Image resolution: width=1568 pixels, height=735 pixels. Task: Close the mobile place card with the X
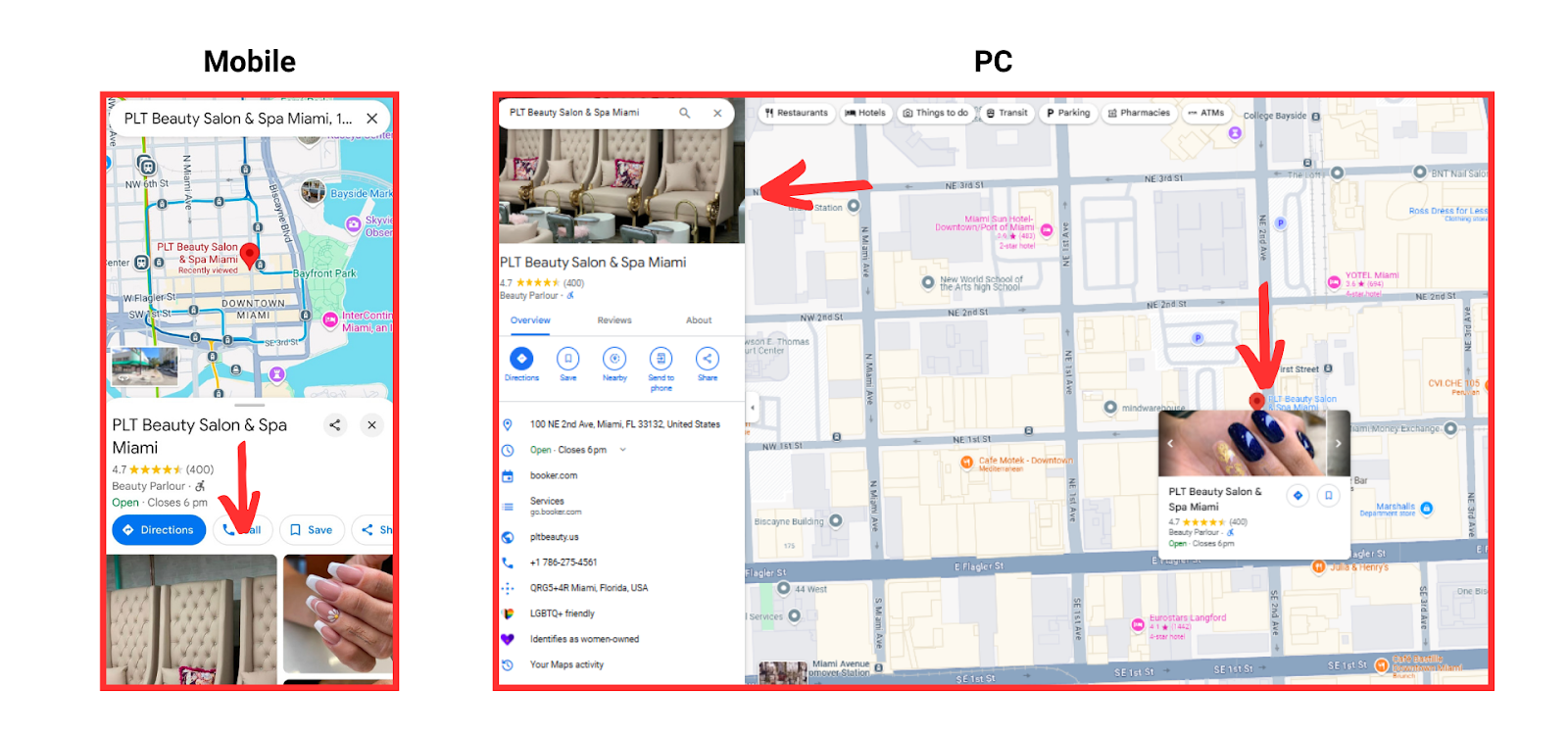pyautogui.click(x=371, y=425)
